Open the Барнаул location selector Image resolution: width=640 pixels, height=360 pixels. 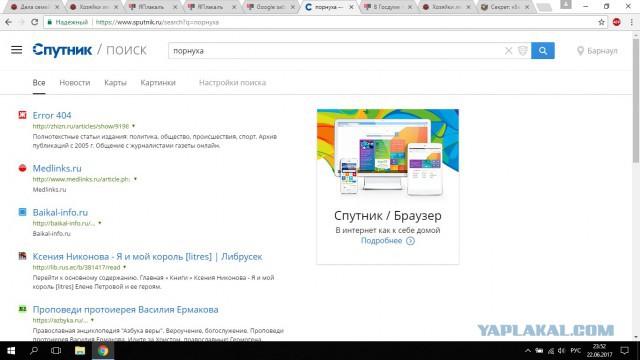597,51
